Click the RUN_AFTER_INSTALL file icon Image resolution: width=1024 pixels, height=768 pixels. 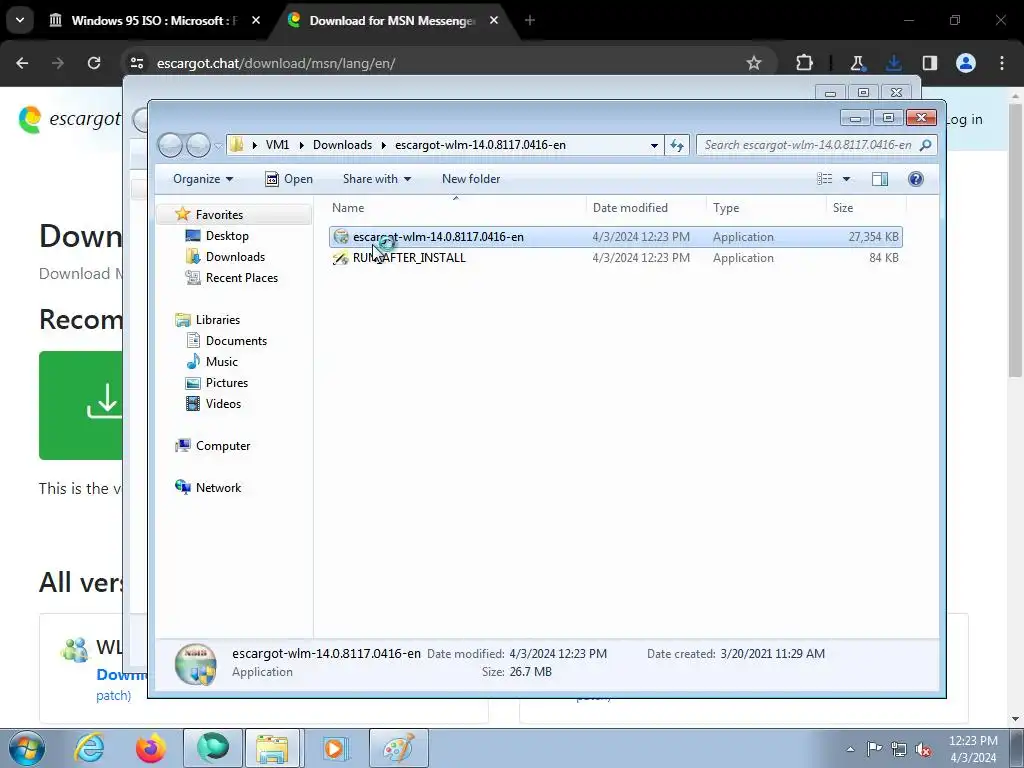341,258
